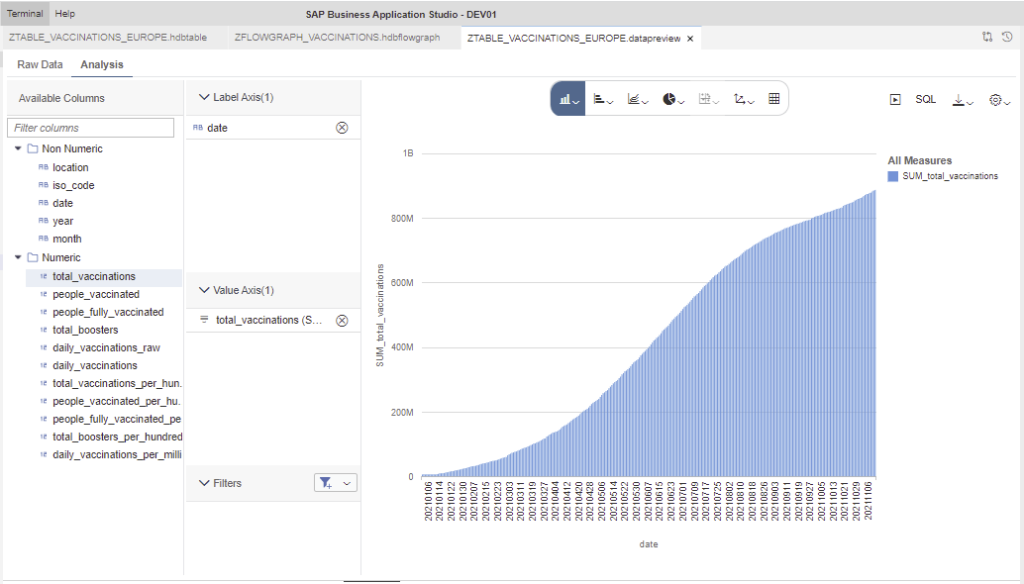
Task: Switch to table view icon
Action: point(774,99)
